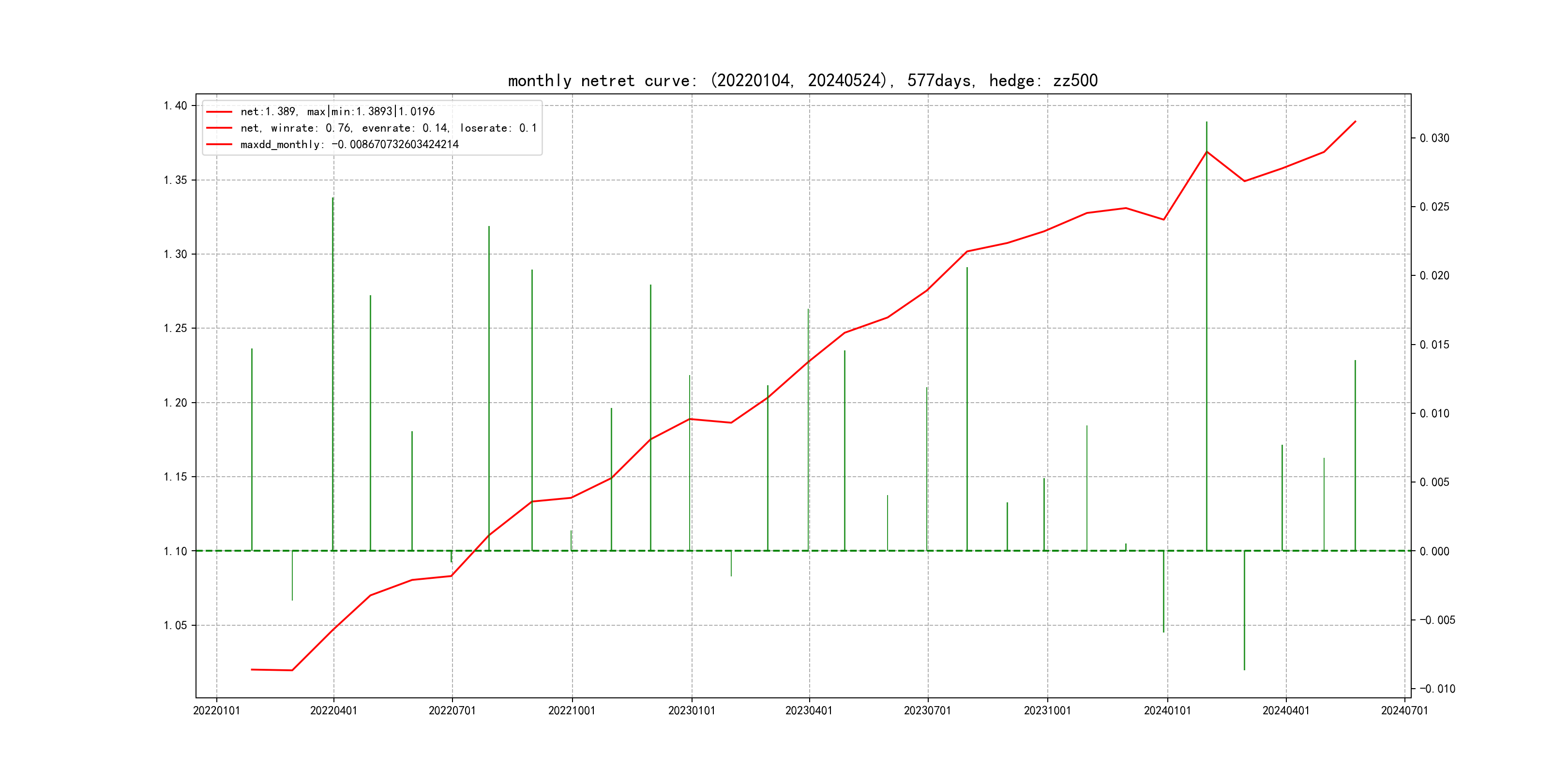Click the tallest green bar after 20240101
Image resolution: width=1568 pixels, height=784 pixels.
(1206, 335)
